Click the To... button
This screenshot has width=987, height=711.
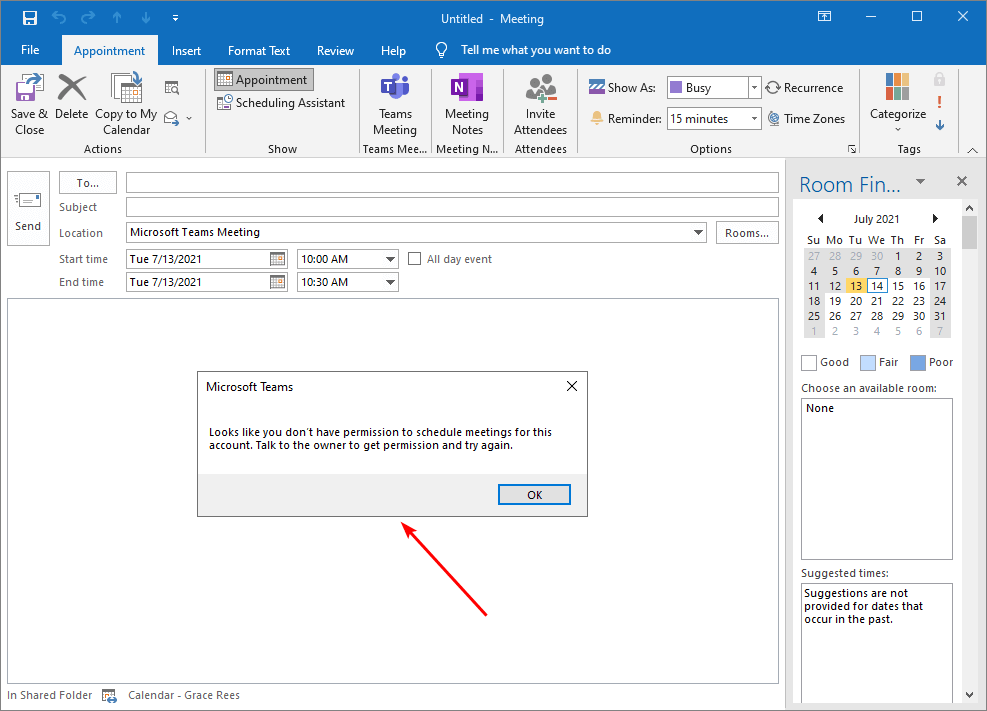click(87, 183)
